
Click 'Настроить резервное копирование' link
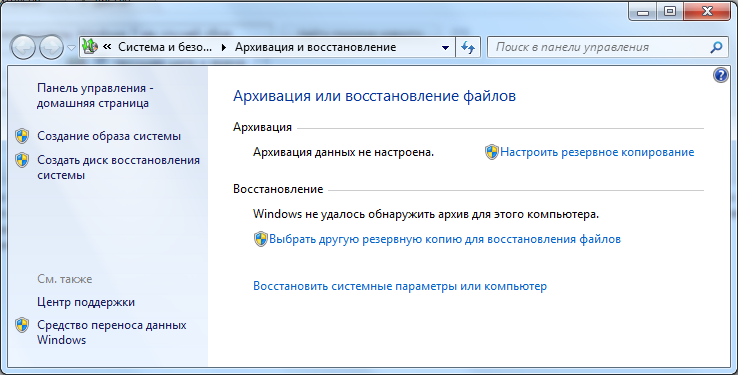click(x=597, y=152)
